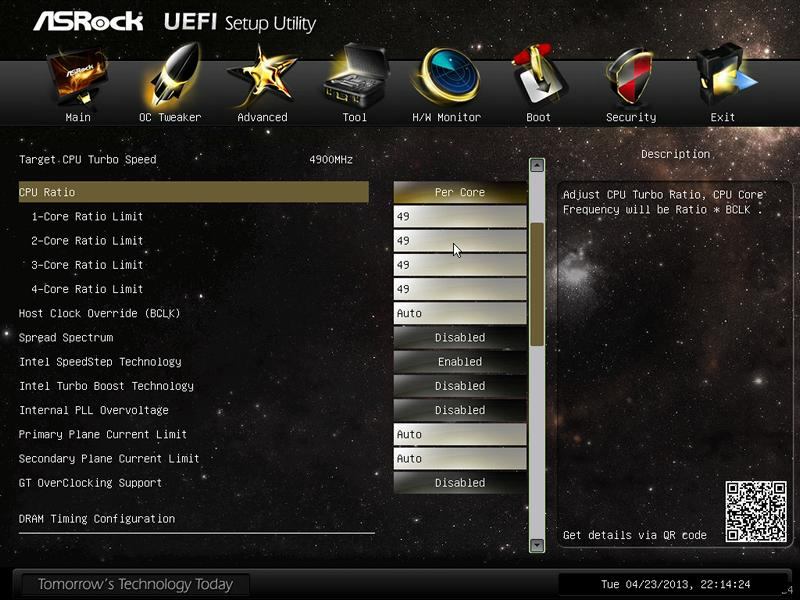Switch to the Boot tab label

(538, 117)
